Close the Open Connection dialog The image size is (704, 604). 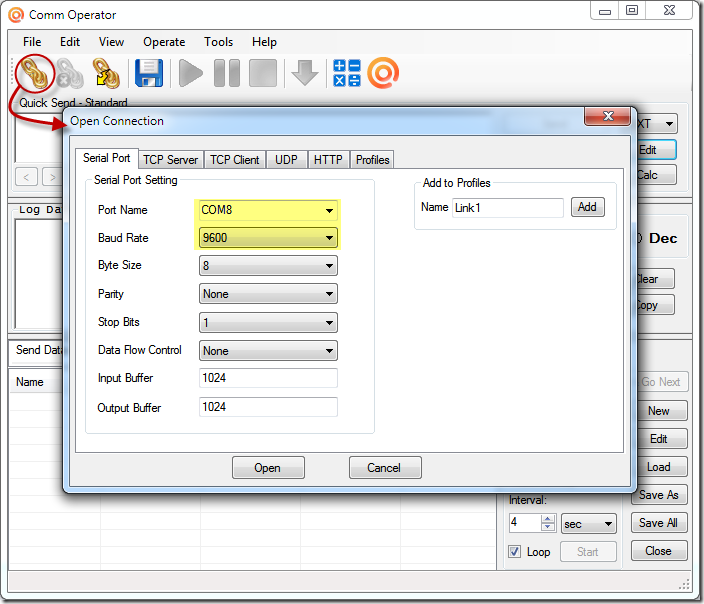pos(608,116)
